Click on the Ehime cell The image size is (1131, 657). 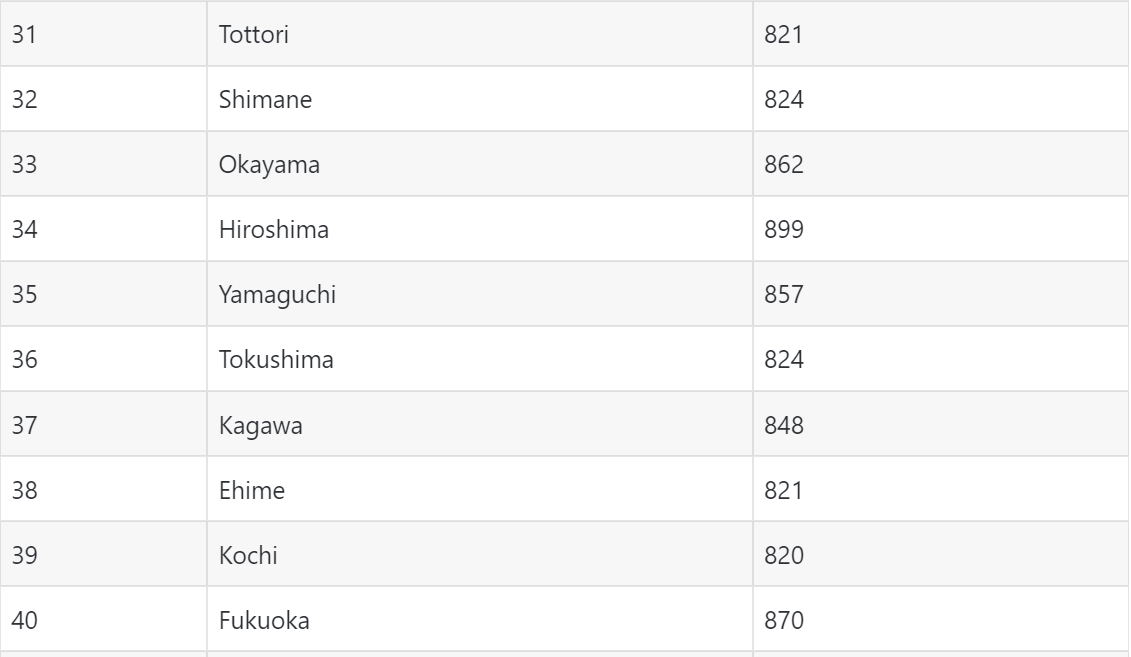click(480, 489)
